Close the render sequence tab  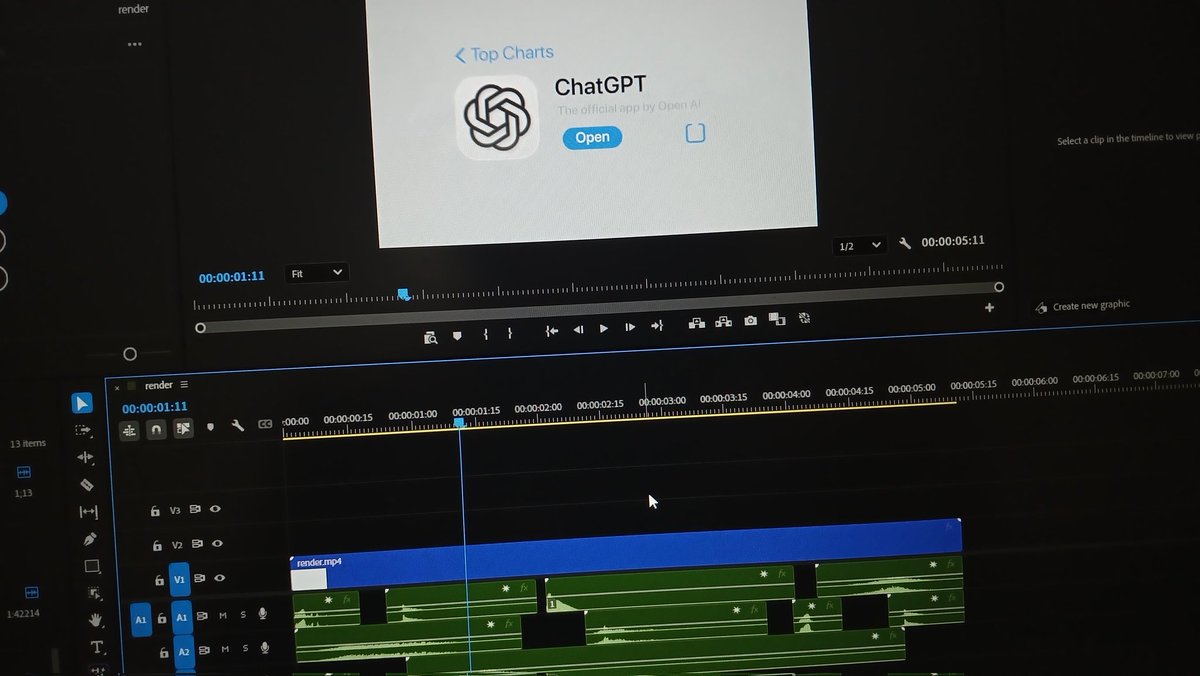pyautogui.click(x=117, y=386)
